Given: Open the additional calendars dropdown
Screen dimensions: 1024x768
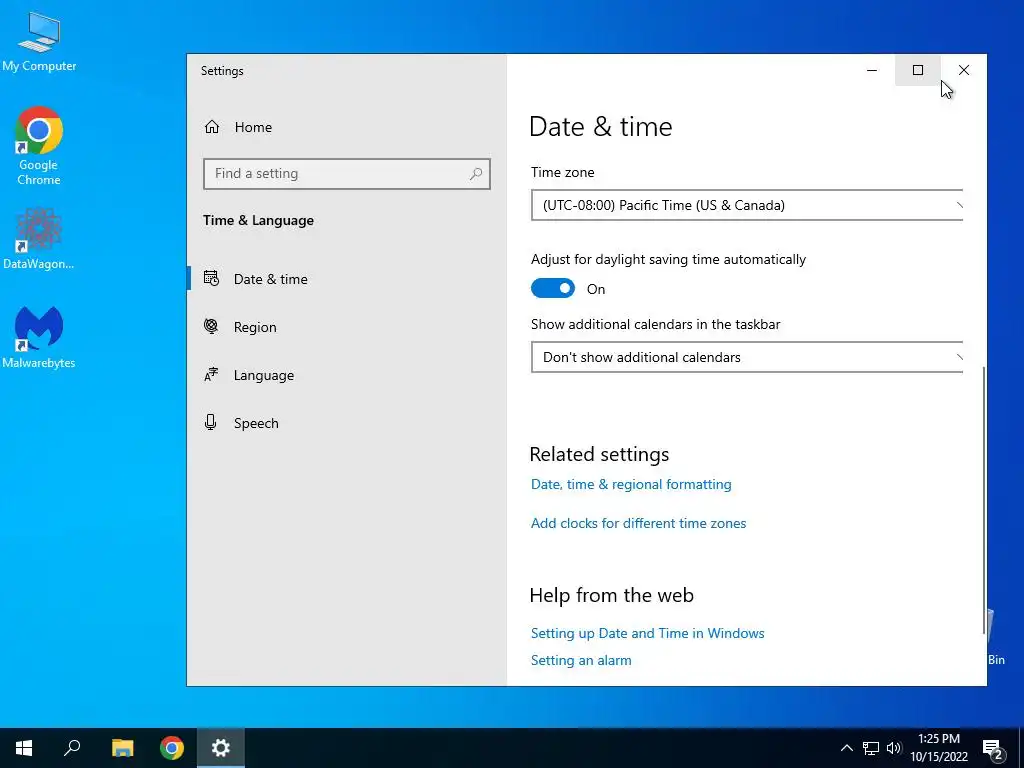Looking at the screenshot, I should tap(747, 357).
